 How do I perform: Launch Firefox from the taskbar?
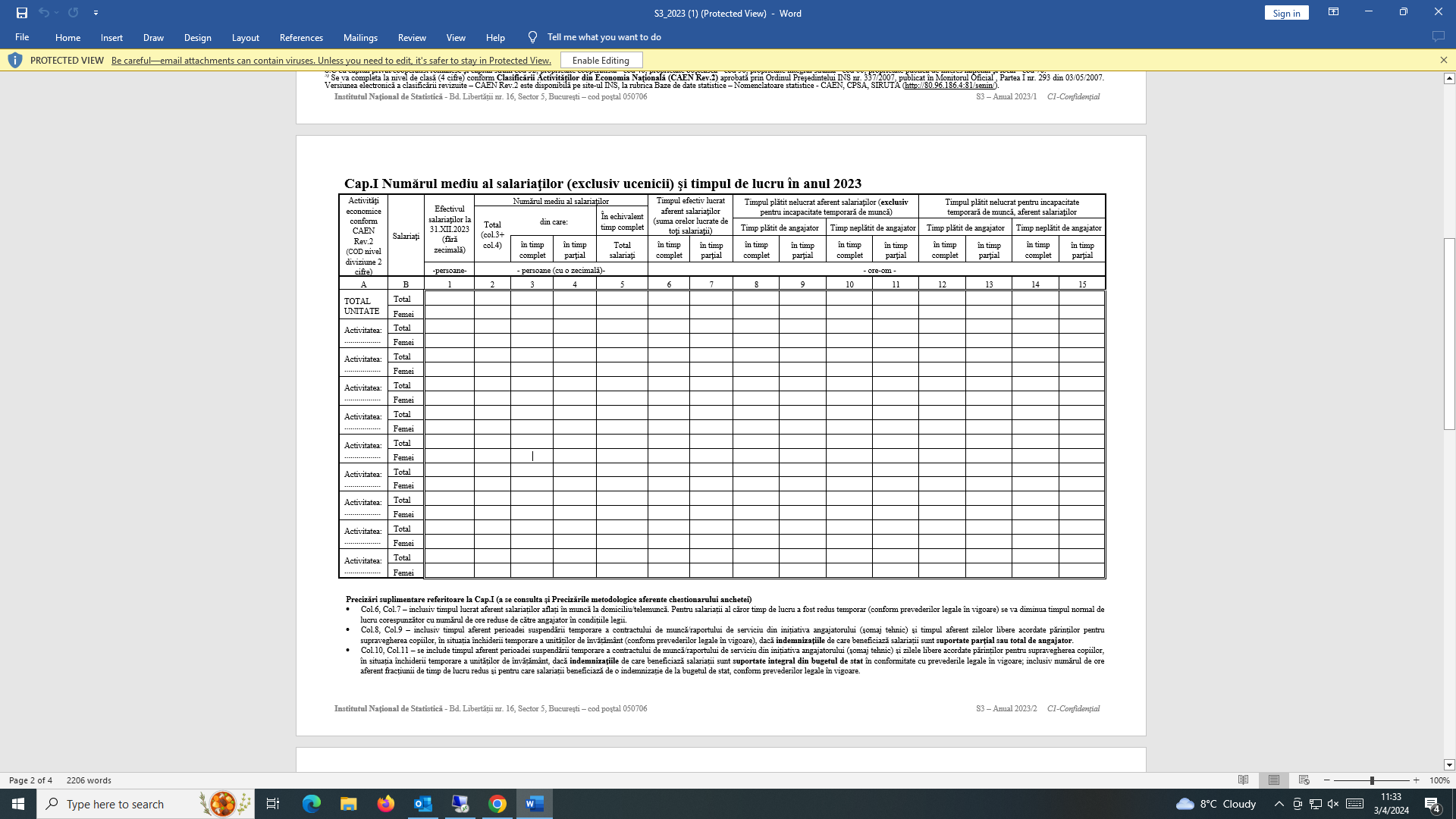386,804
